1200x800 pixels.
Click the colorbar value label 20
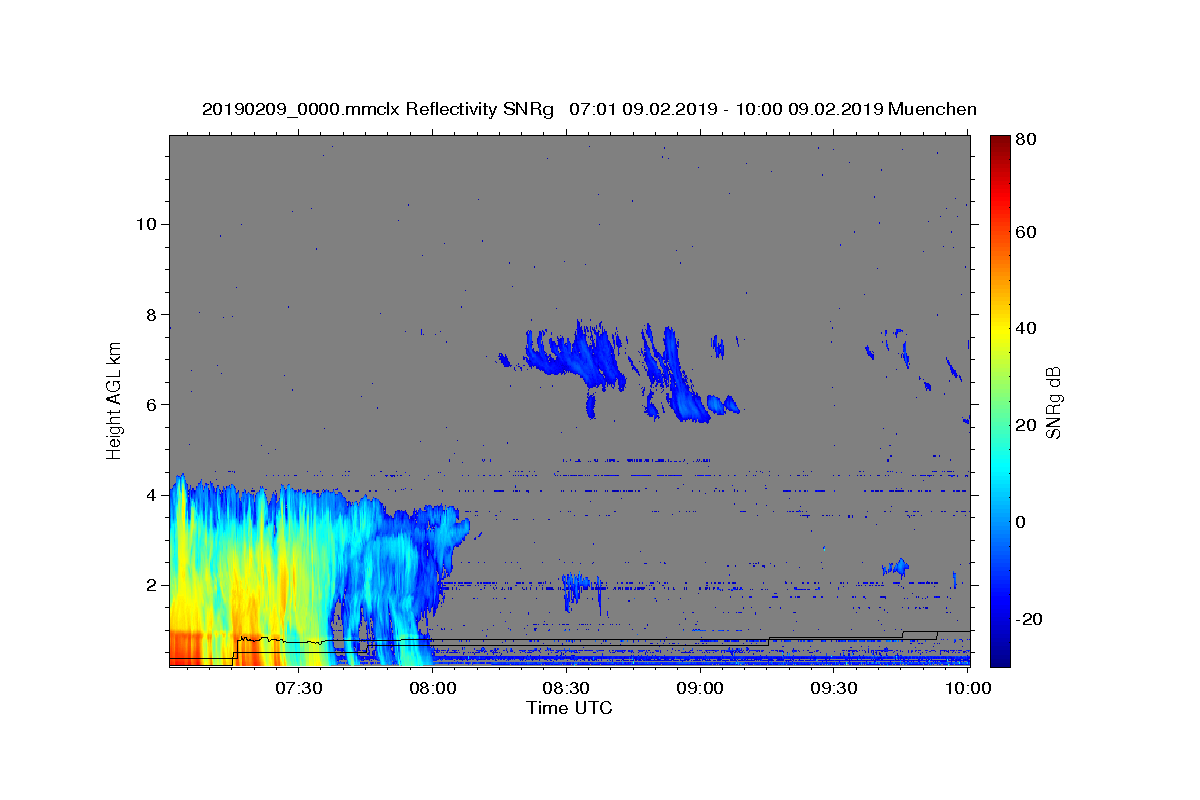tap(1027, 425)
